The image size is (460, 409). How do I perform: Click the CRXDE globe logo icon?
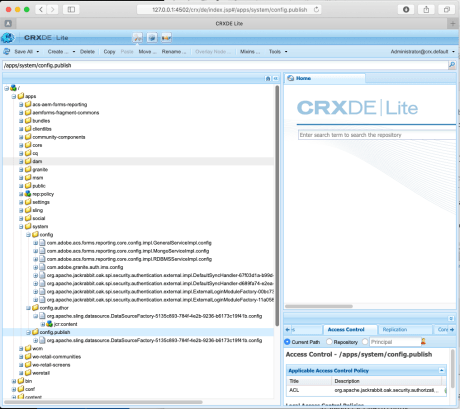click(x=8, y=38)
